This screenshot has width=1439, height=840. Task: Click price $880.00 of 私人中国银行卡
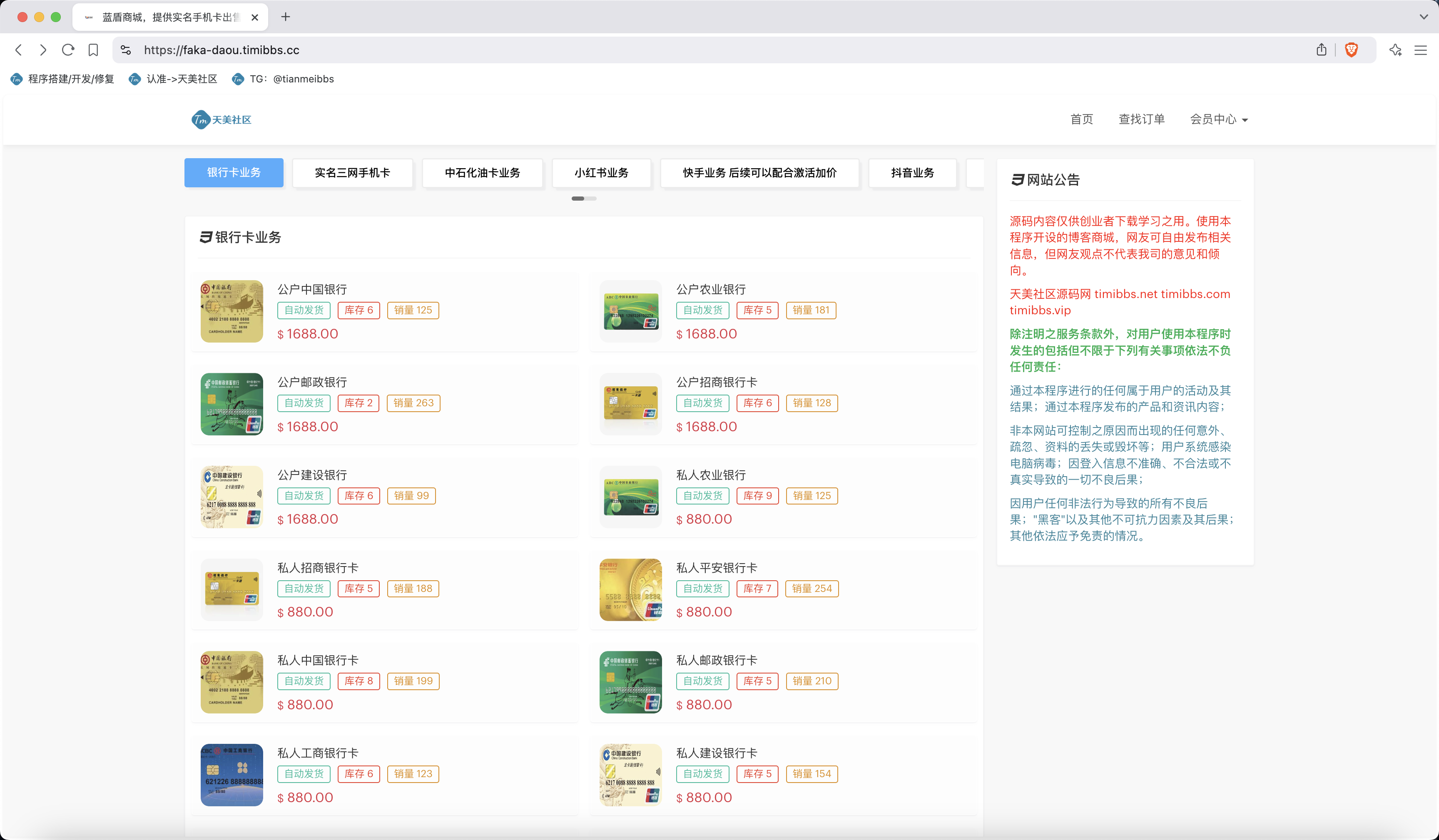tap(305, 705)
